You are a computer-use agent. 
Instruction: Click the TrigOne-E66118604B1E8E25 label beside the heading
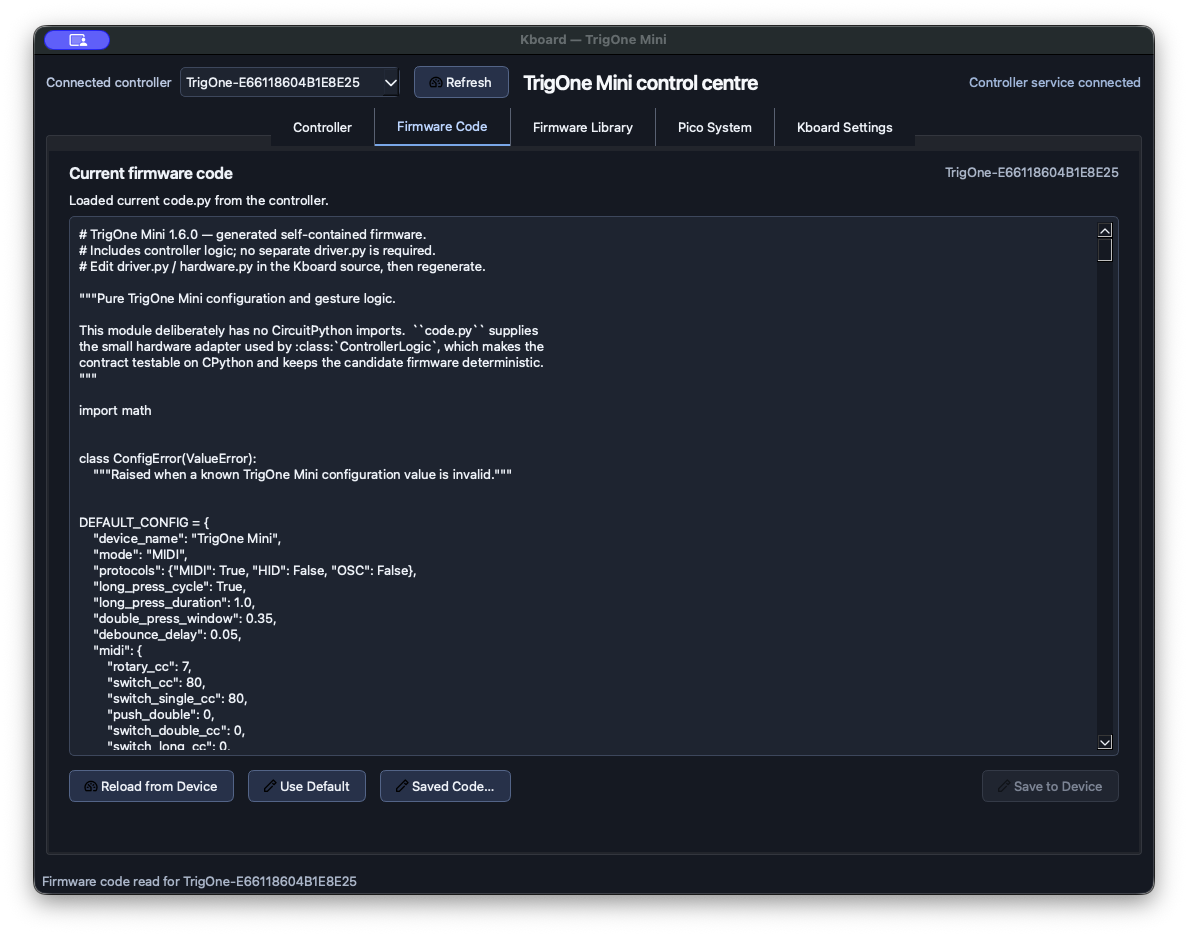[1031, 173]
